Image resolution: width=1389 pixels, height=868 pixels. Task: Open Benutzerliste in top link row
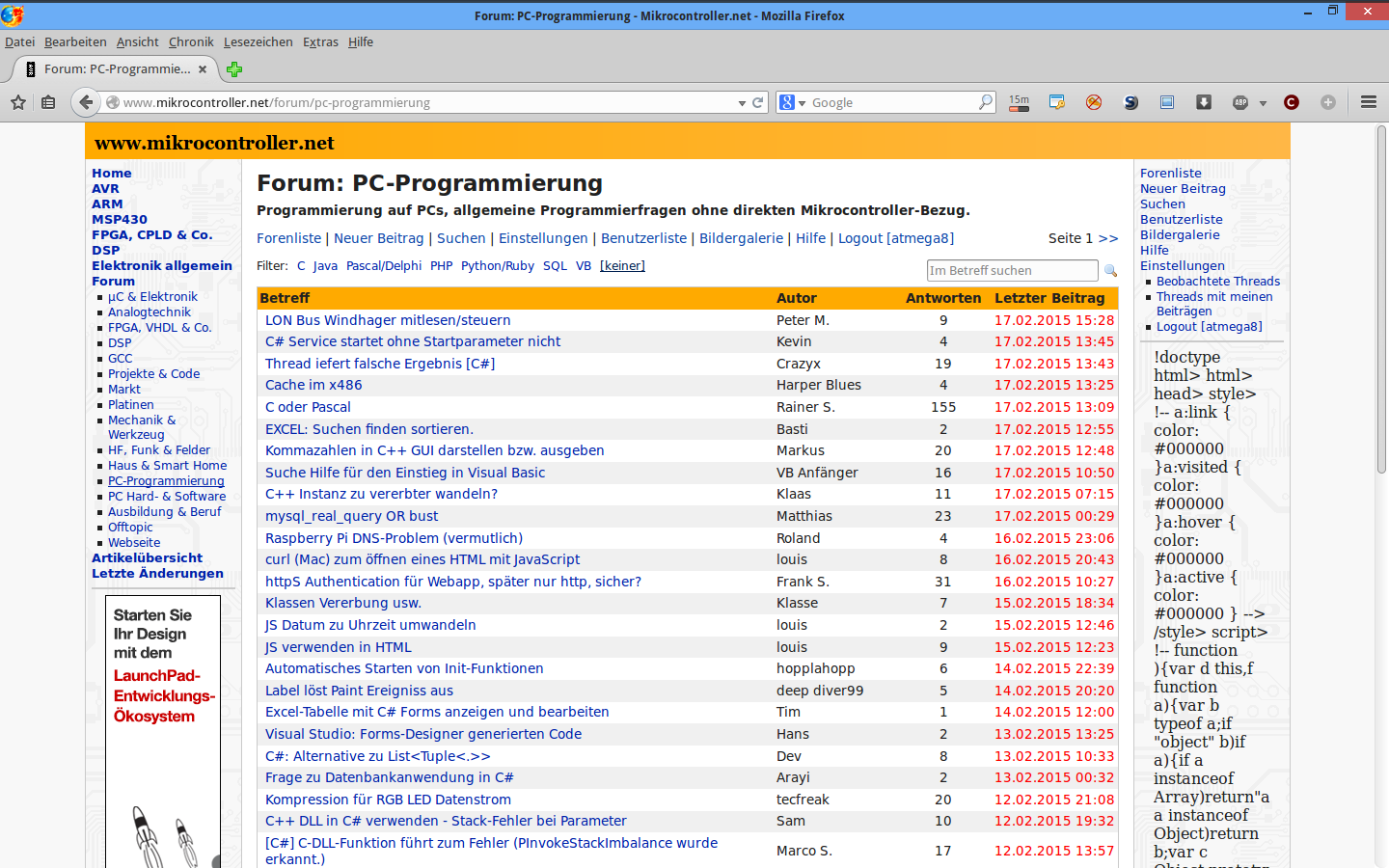pos(644,238)
